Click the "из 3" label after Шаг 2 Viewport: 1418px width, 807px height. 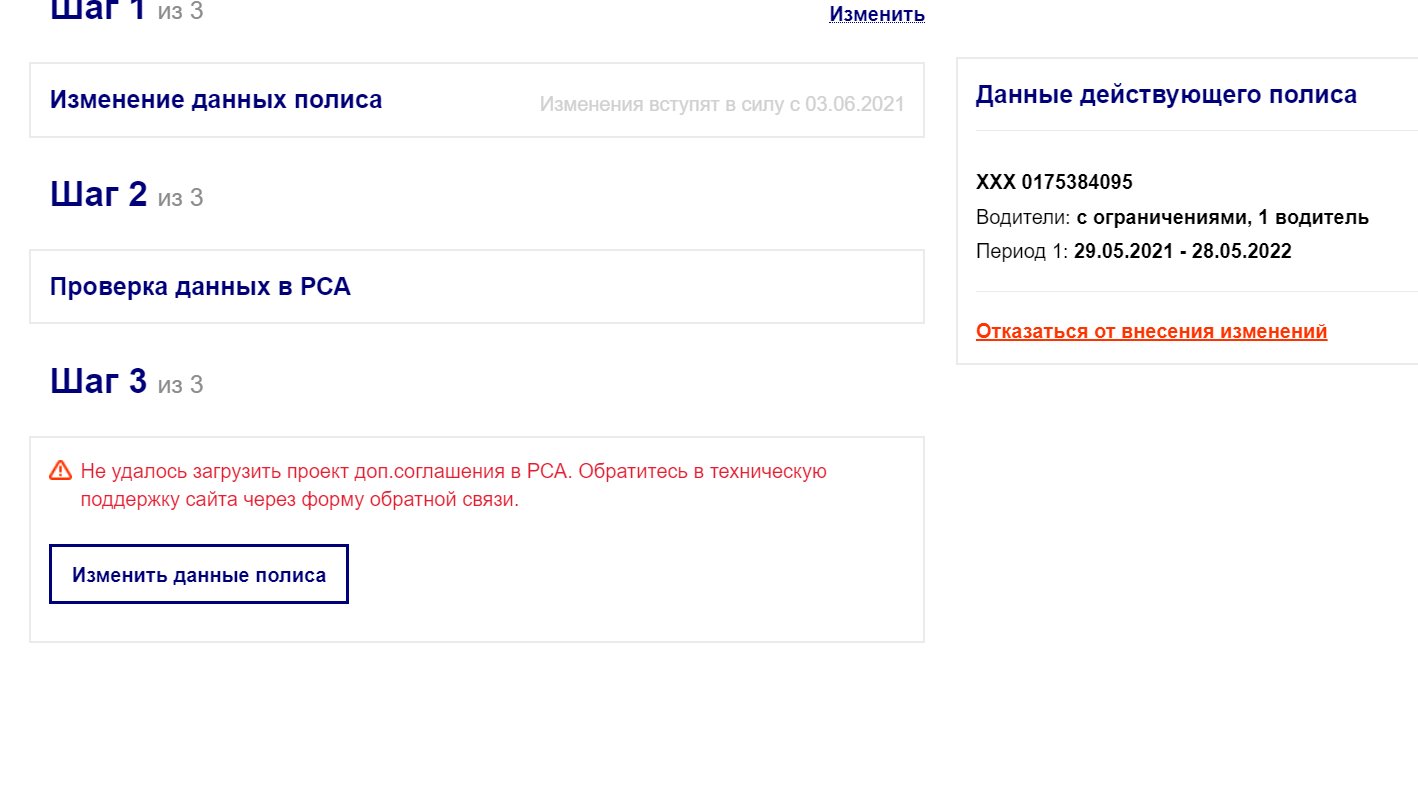tap(180, 198)
